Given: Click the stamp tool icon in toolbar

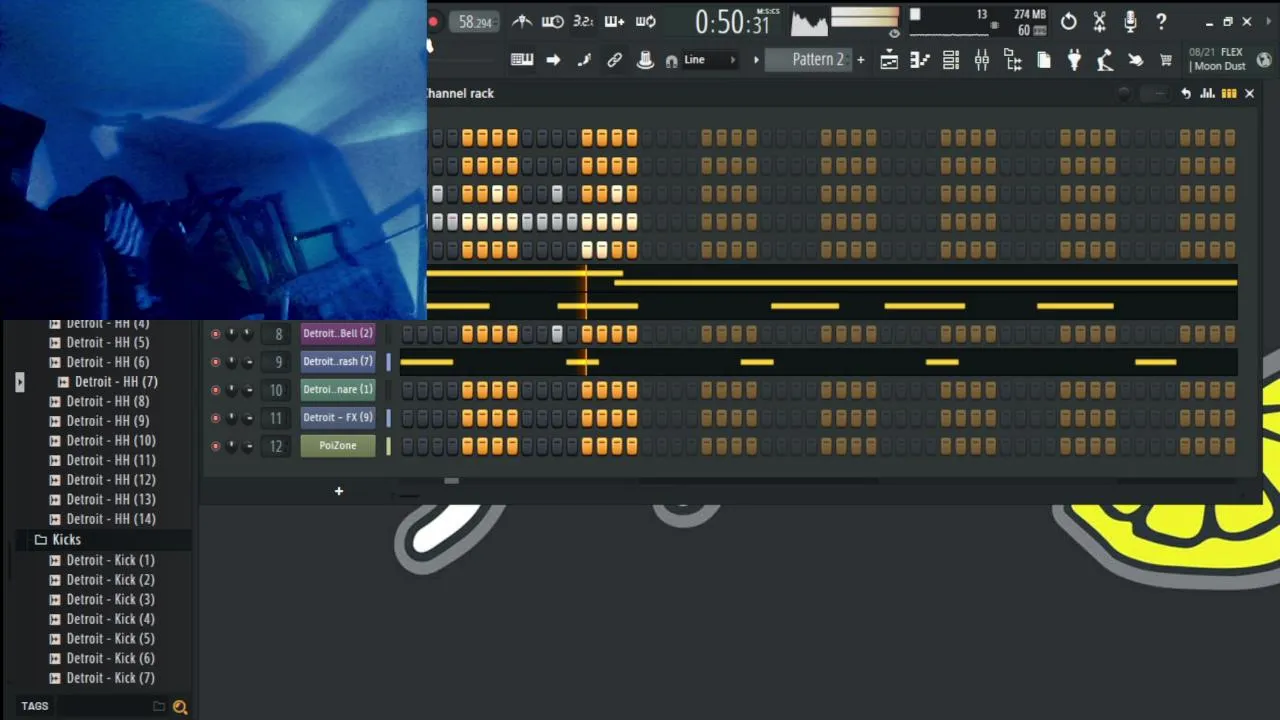Looking at the screenshot, I should (x=645, y=60).
